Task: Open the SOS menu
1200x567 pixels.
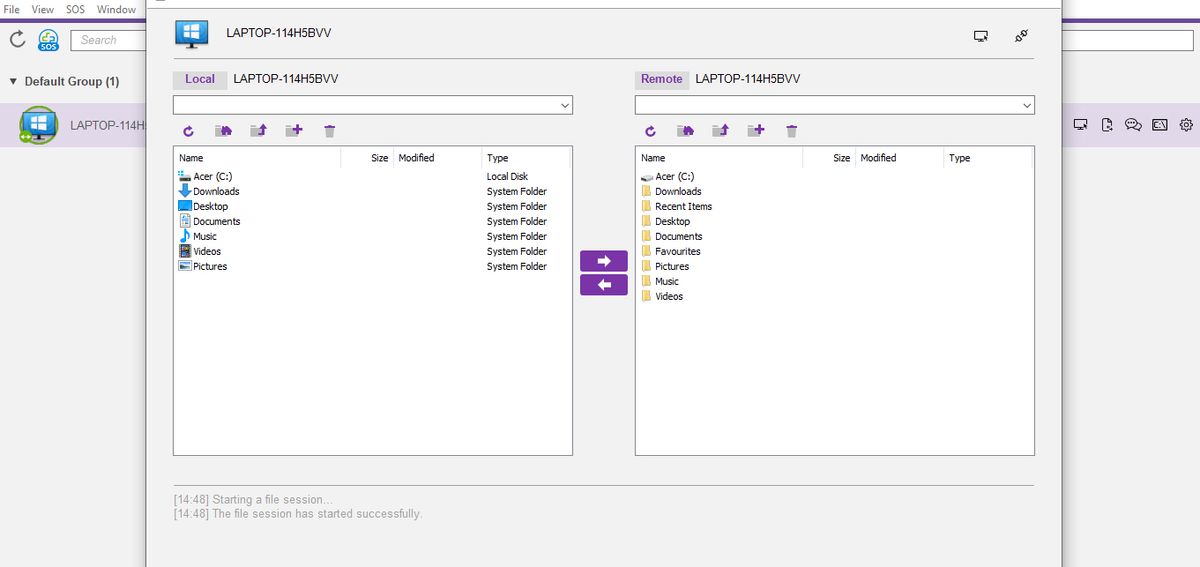Action: tap(76, 9)
